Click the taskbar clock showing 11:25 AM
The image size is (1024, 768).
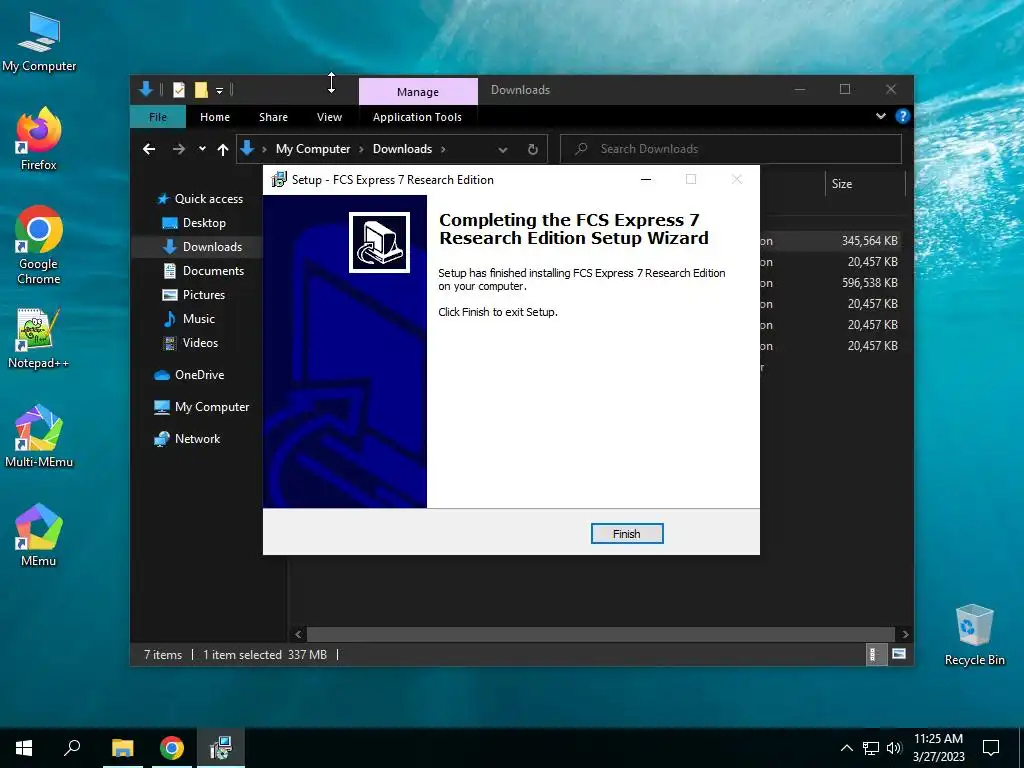click(938, 748)
